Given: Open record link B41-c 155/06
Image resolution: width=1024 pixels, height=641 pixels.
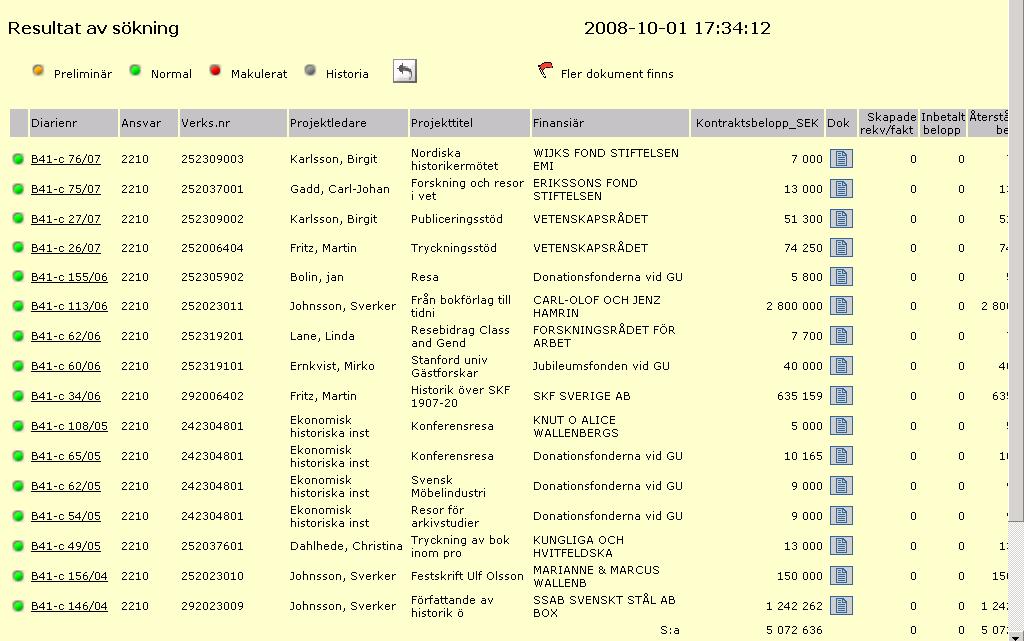Looking at the screenshot, I should point(69,277).
